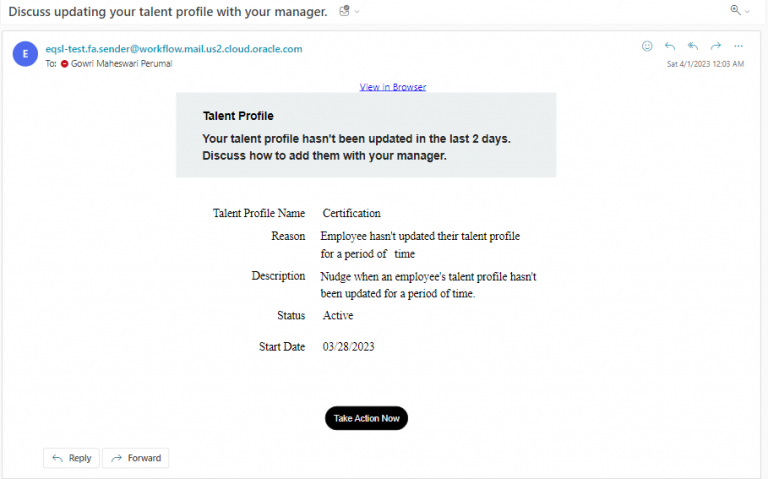Screen dimensions: 768x479
Task: Click the sender email address link
Action: (x=174, y=49)
